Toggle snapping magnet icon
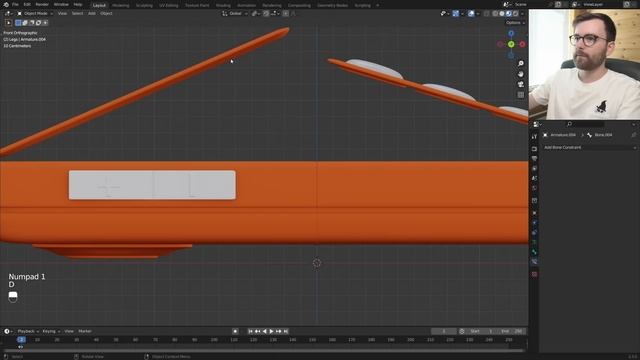Image resolution: width=640 pixels, height=360 pixels. 266,13
